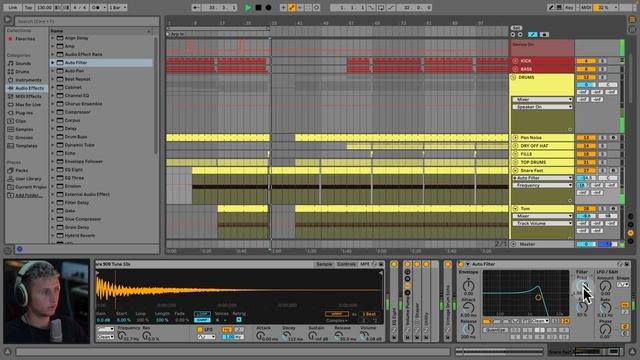Click the Link button
Screen dimensions: 640x360
13,7
